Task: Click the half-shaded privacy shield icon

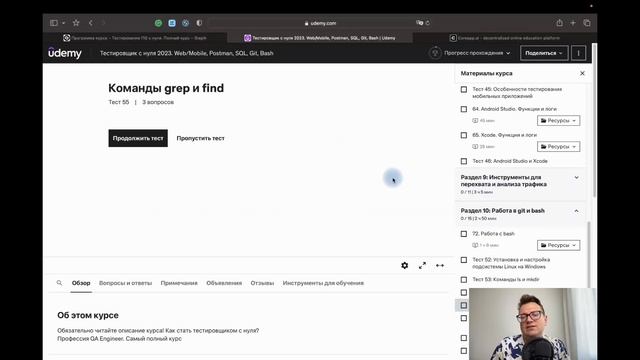Action: (199, 23)
